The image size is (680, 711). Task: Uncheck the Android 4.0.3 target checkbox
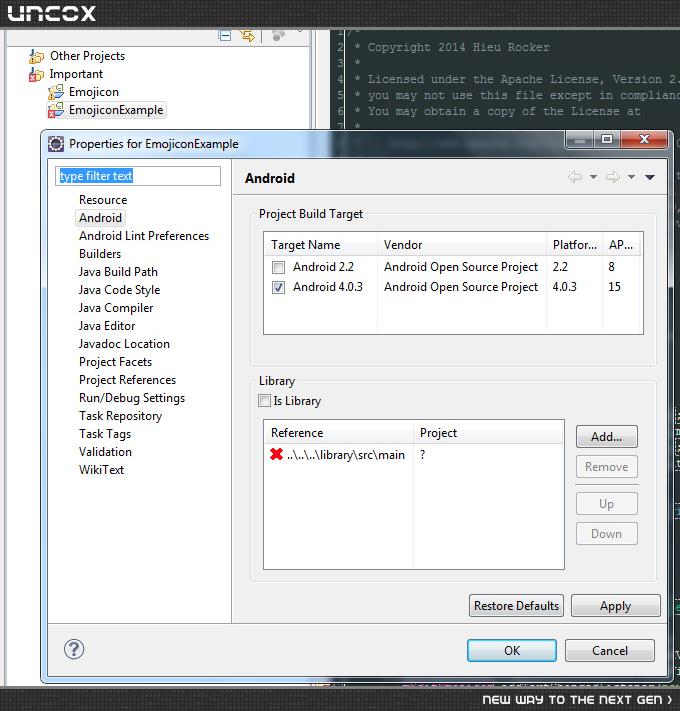coord(278,287)
